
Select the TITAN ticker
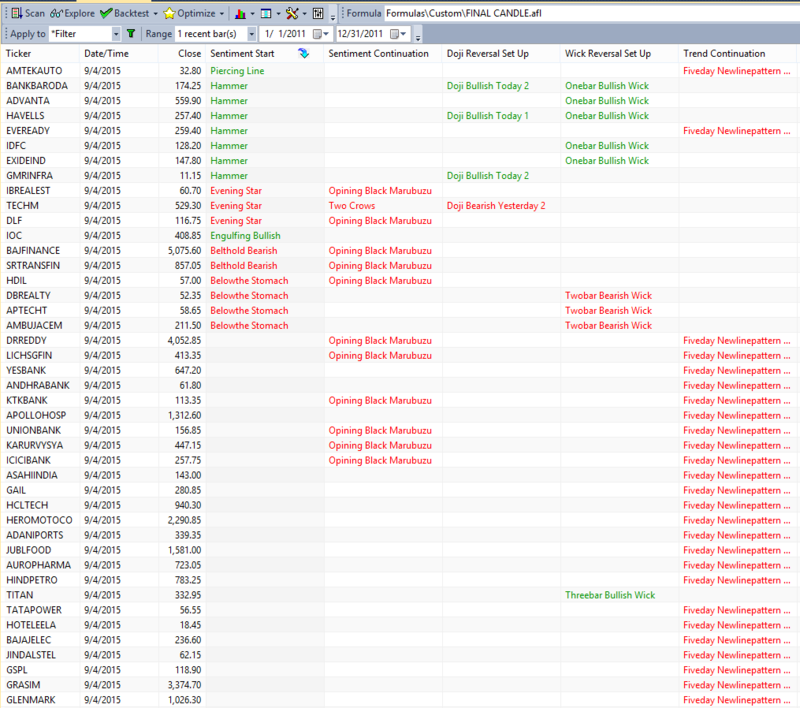(19, 595)
